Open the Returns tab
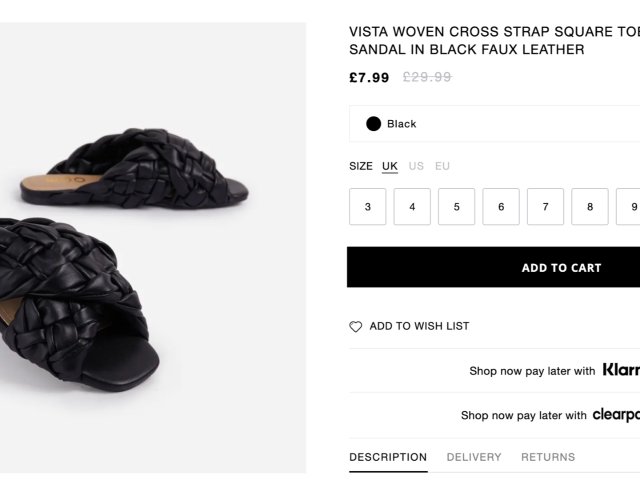This screenshot has height=480, width=640. click(548, 457)
